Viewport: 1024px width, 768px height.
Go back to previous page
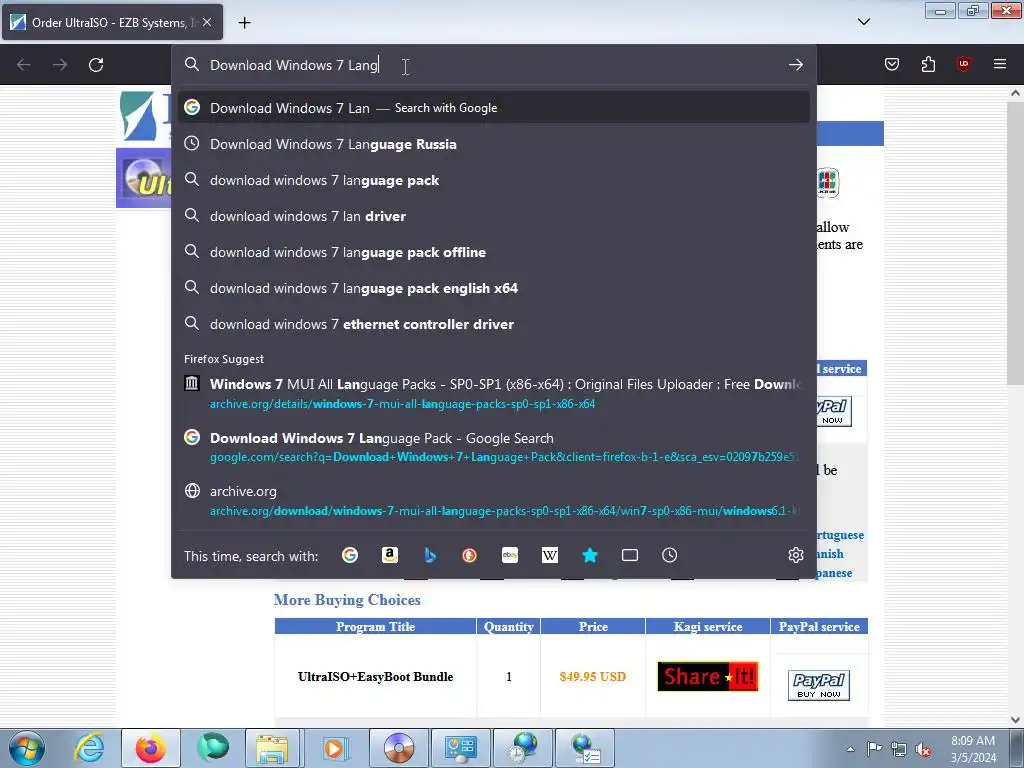click(24, 65)
